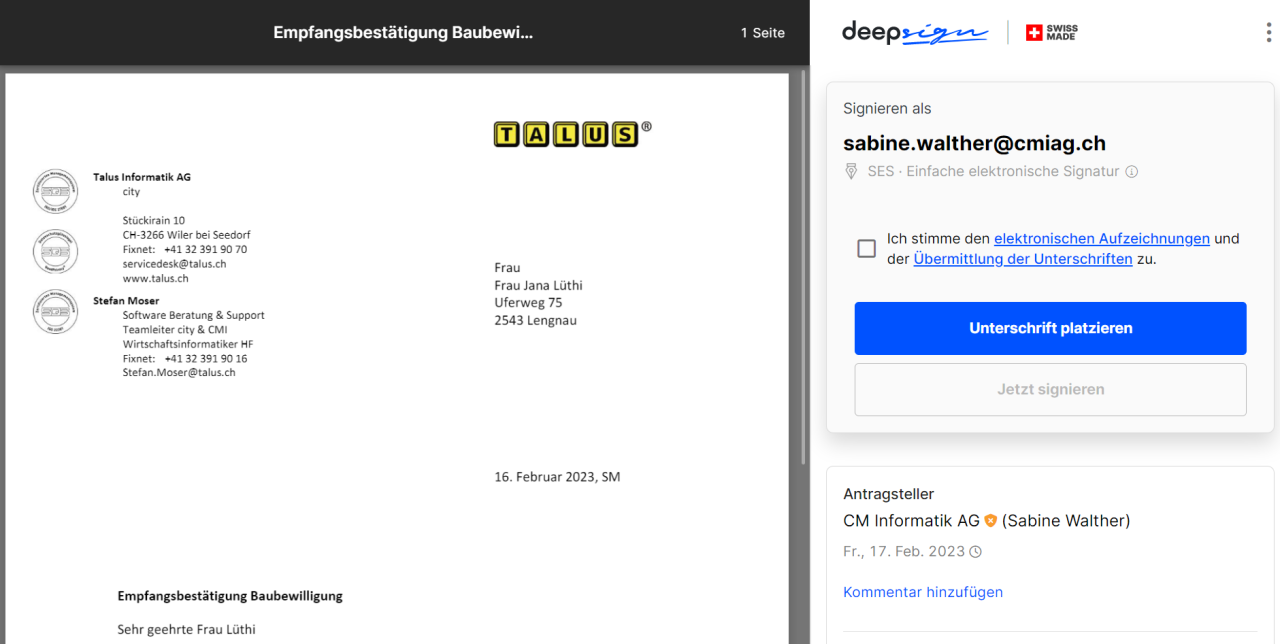
Task: Click the Stefan Moser name in letterhead
Action: point(126,300)
